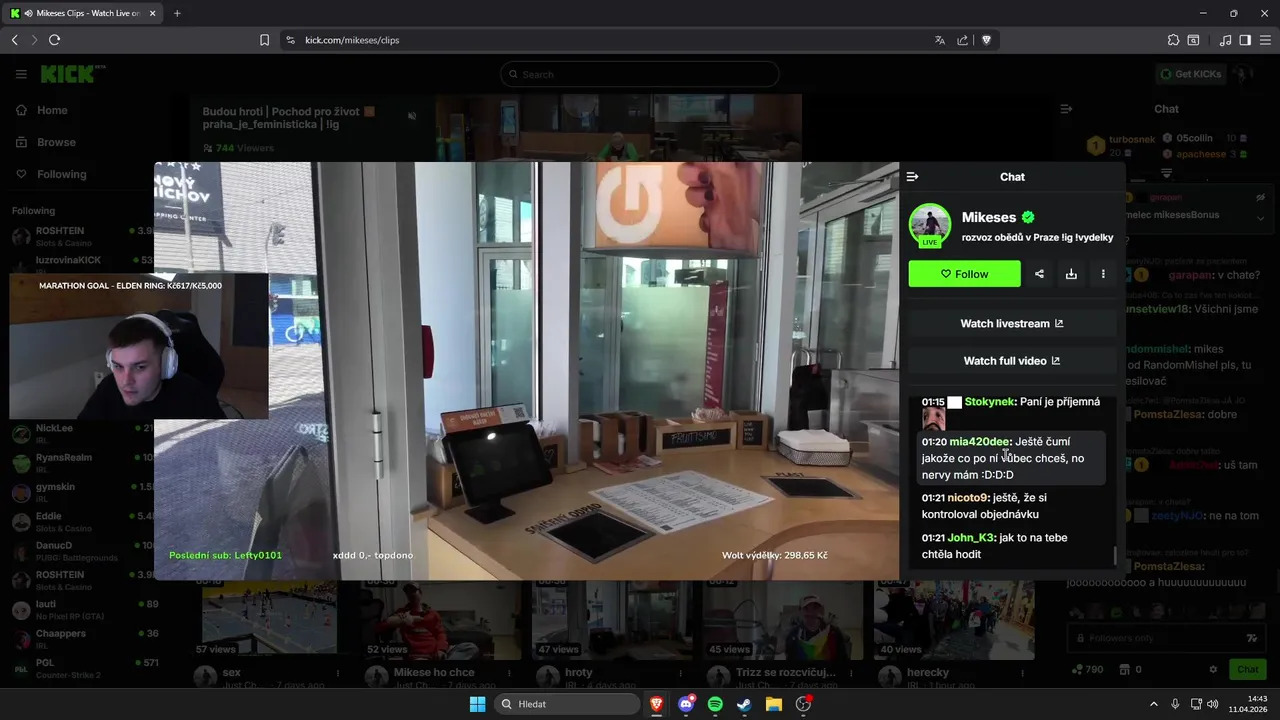Open PGL channel in Following list
Viewport: 1280px width, 720px height.
tap(85, 668)
